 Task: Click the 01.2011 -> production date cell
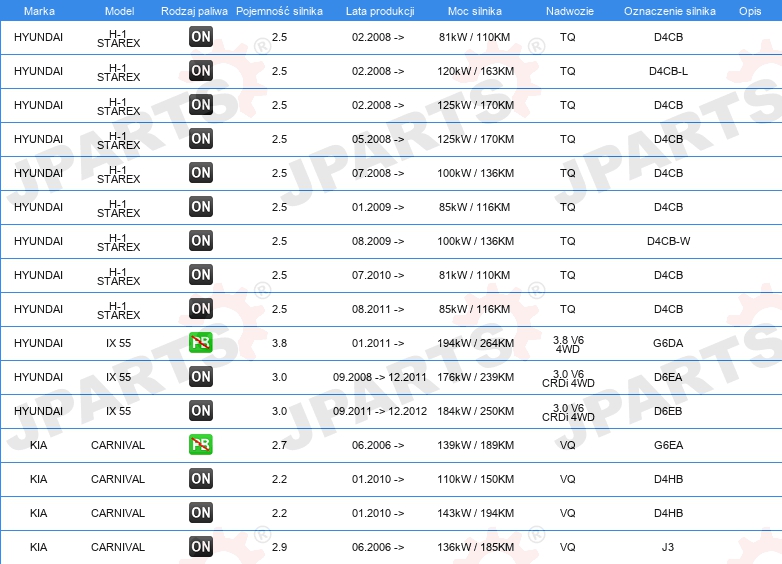[x=378, y=343]
